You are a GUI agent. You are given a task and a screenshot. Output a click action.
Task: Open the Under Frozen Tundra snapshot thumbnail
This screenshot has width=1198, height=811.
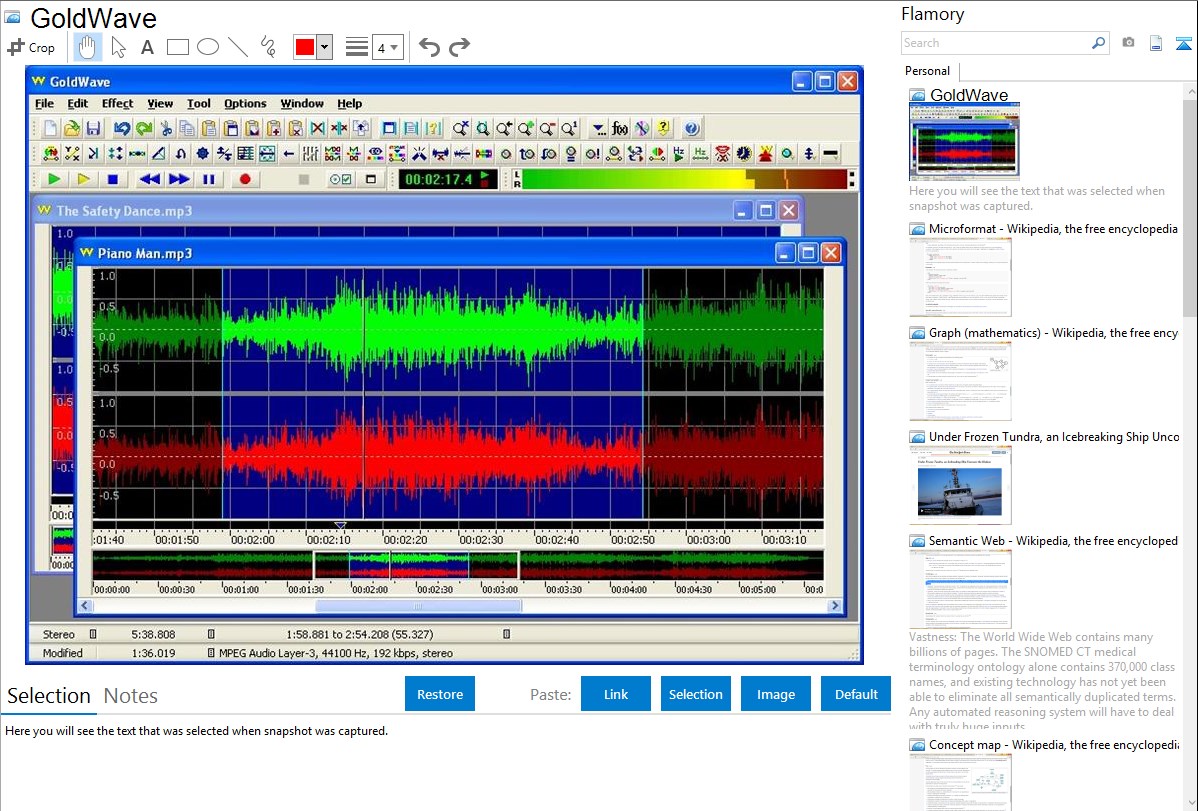960,485
